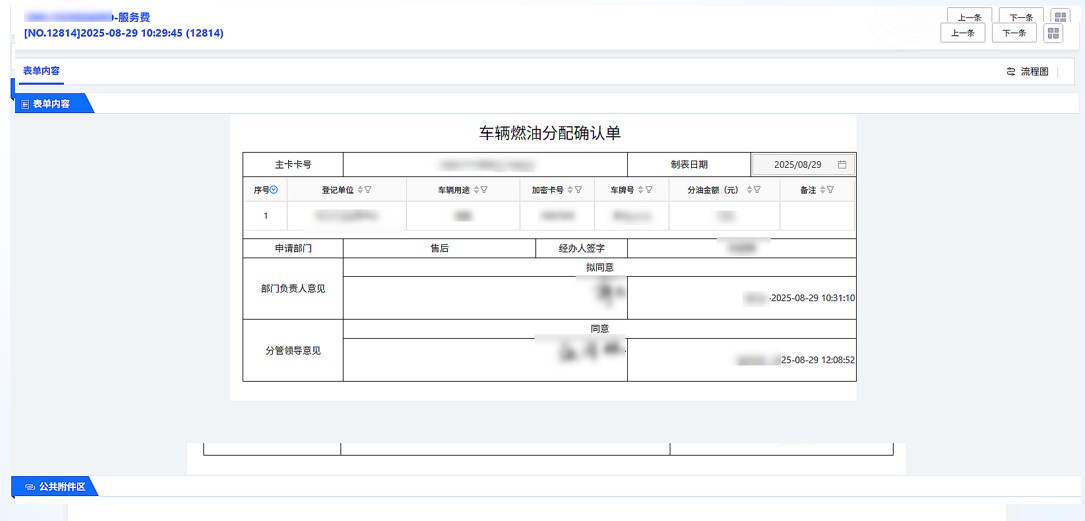
Task: Open the 流程图 view
Action: (x=1027, y=72)
